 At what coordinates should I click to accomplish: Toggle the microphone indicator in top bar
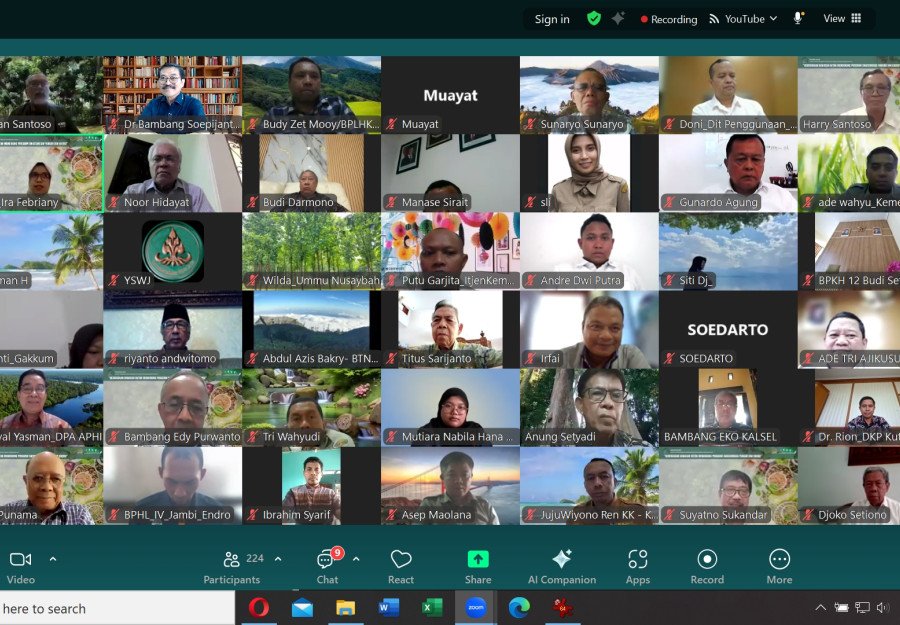click(x=799, y=19)
